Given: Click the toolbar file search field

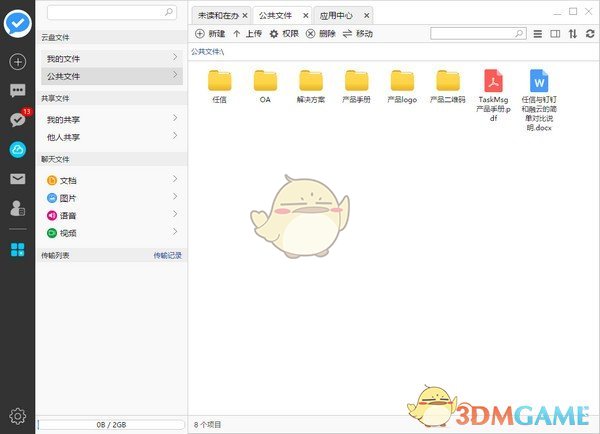Looking at the screenshot, I should 478,34.
